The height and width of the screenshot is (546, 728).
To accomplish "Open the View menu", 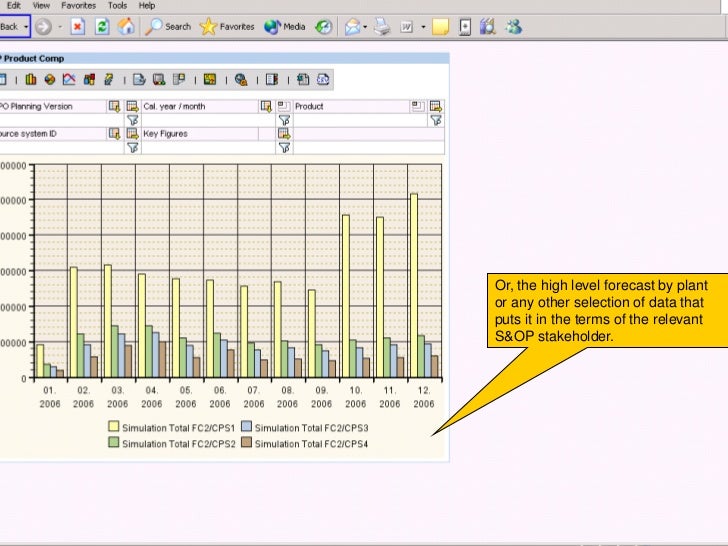I will 41,6.
